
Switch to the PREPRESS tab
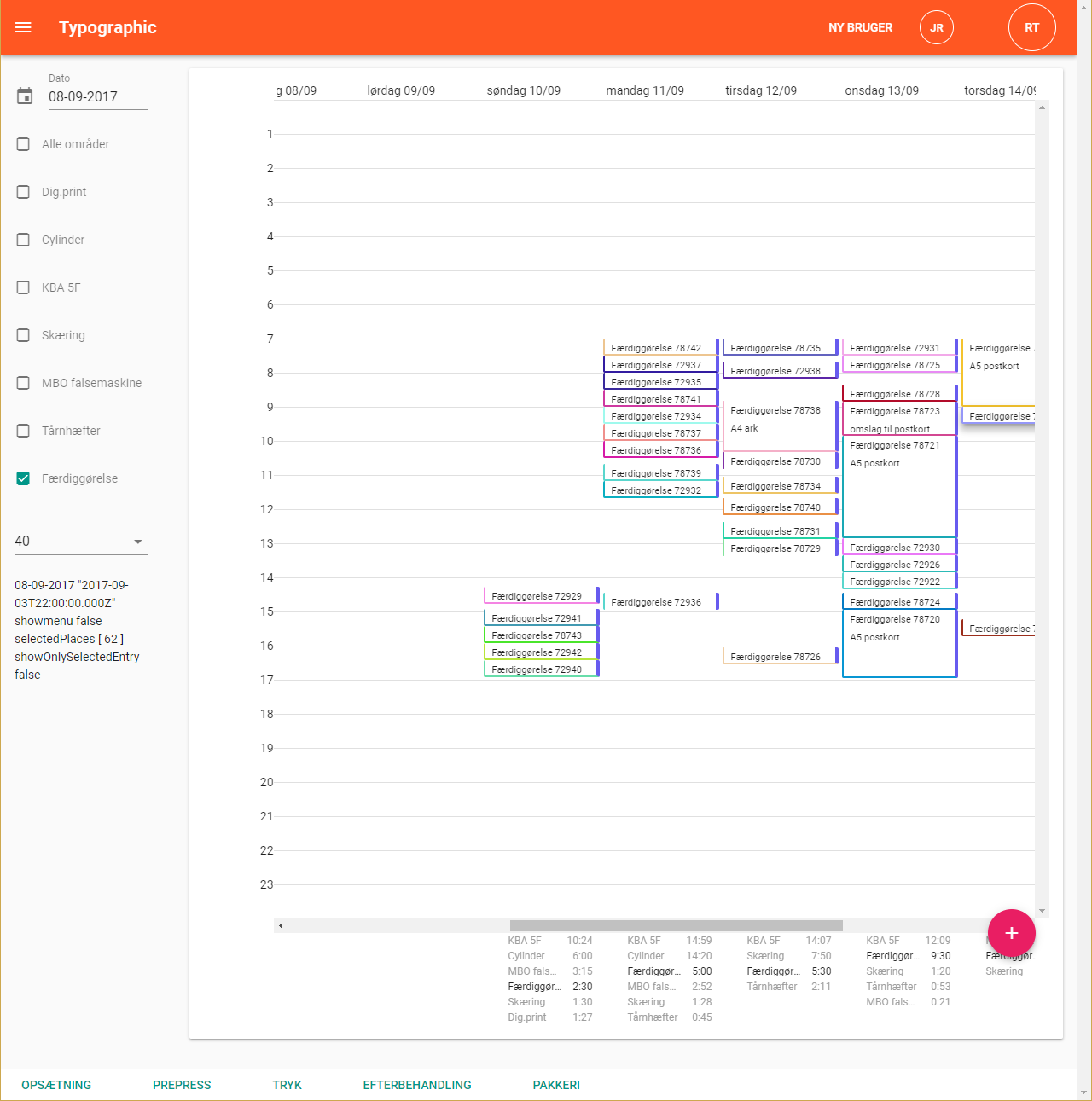[x=182, y=1085]
